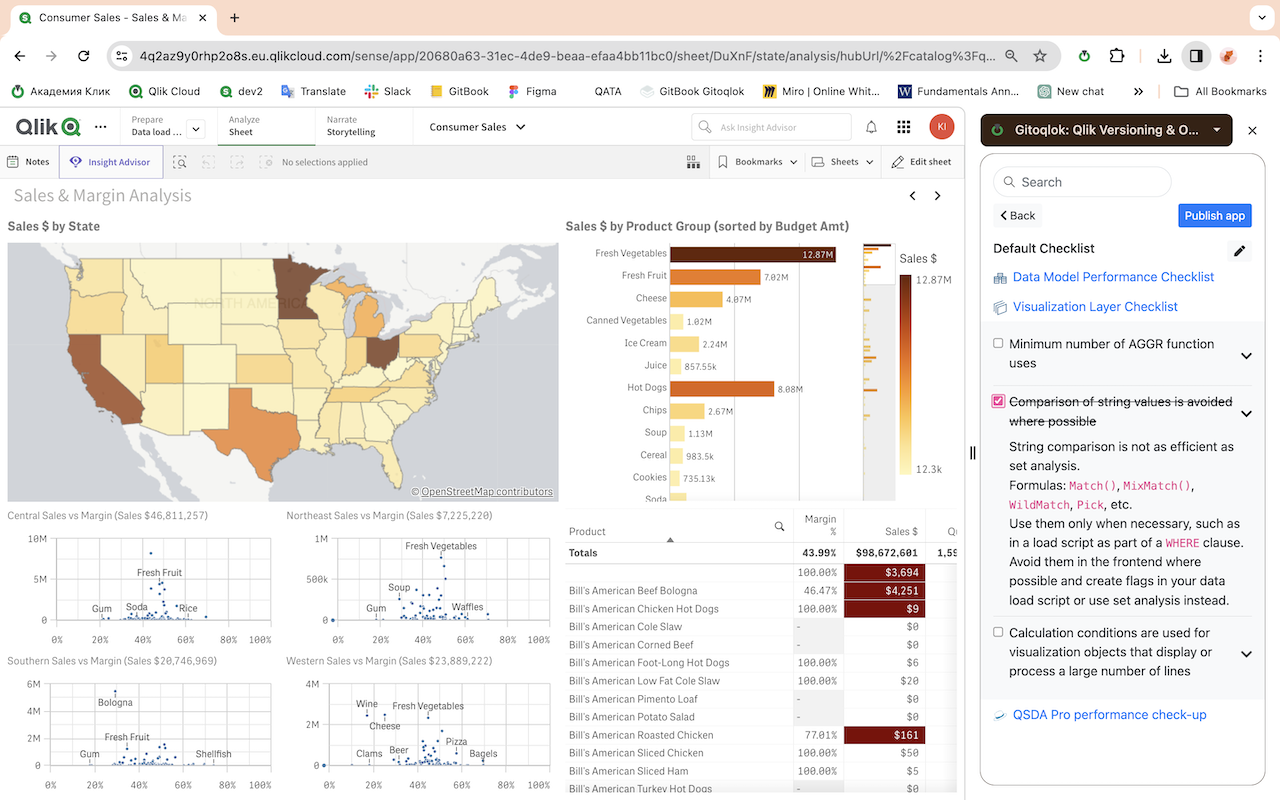The height and width of the screenshot is (800, 1280).
Task: Open Visualization Layer Checklist link
Action: tap(1095, 307)
